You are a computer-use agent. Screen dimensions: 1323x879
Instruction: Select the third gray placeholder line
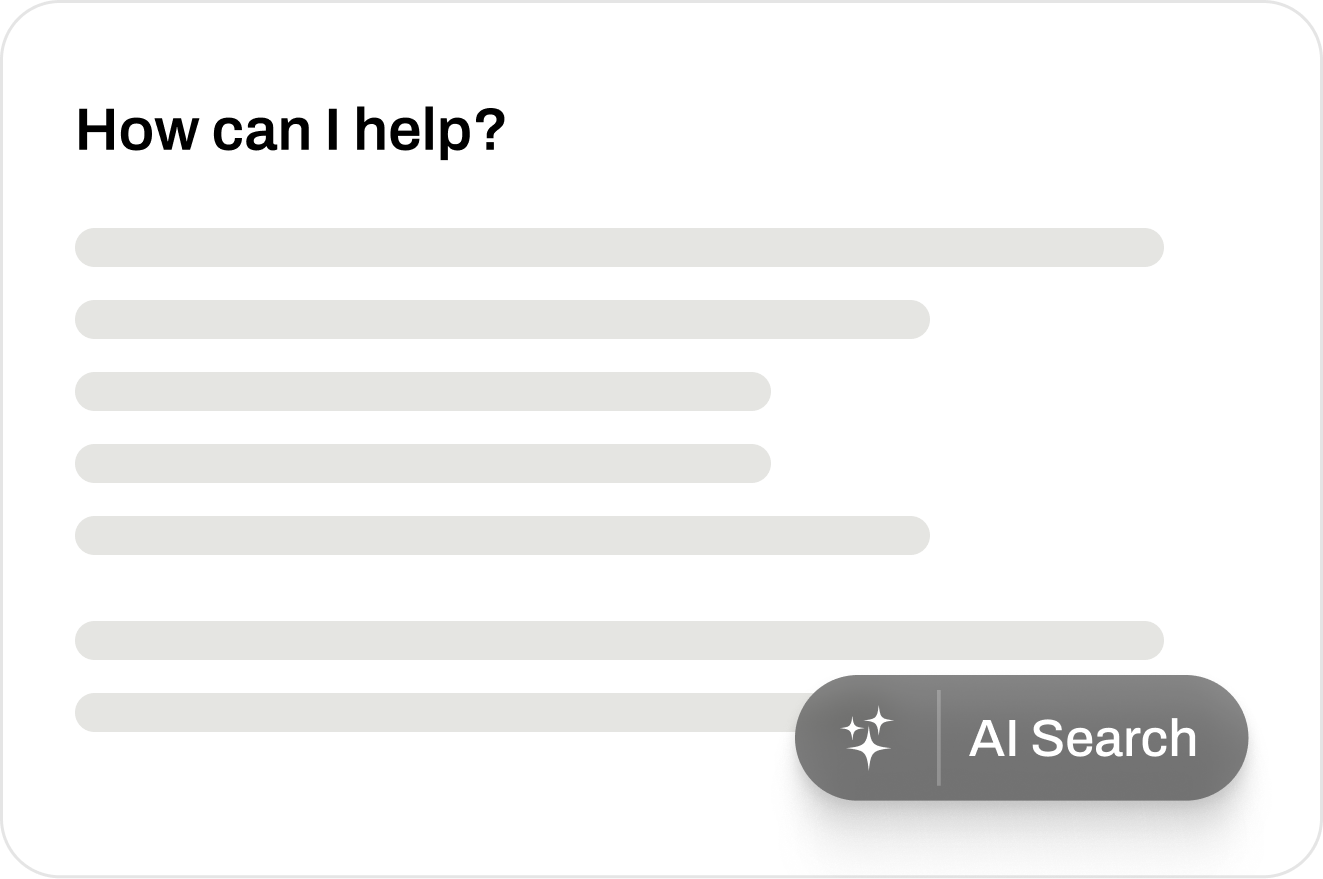coord(422,391)
